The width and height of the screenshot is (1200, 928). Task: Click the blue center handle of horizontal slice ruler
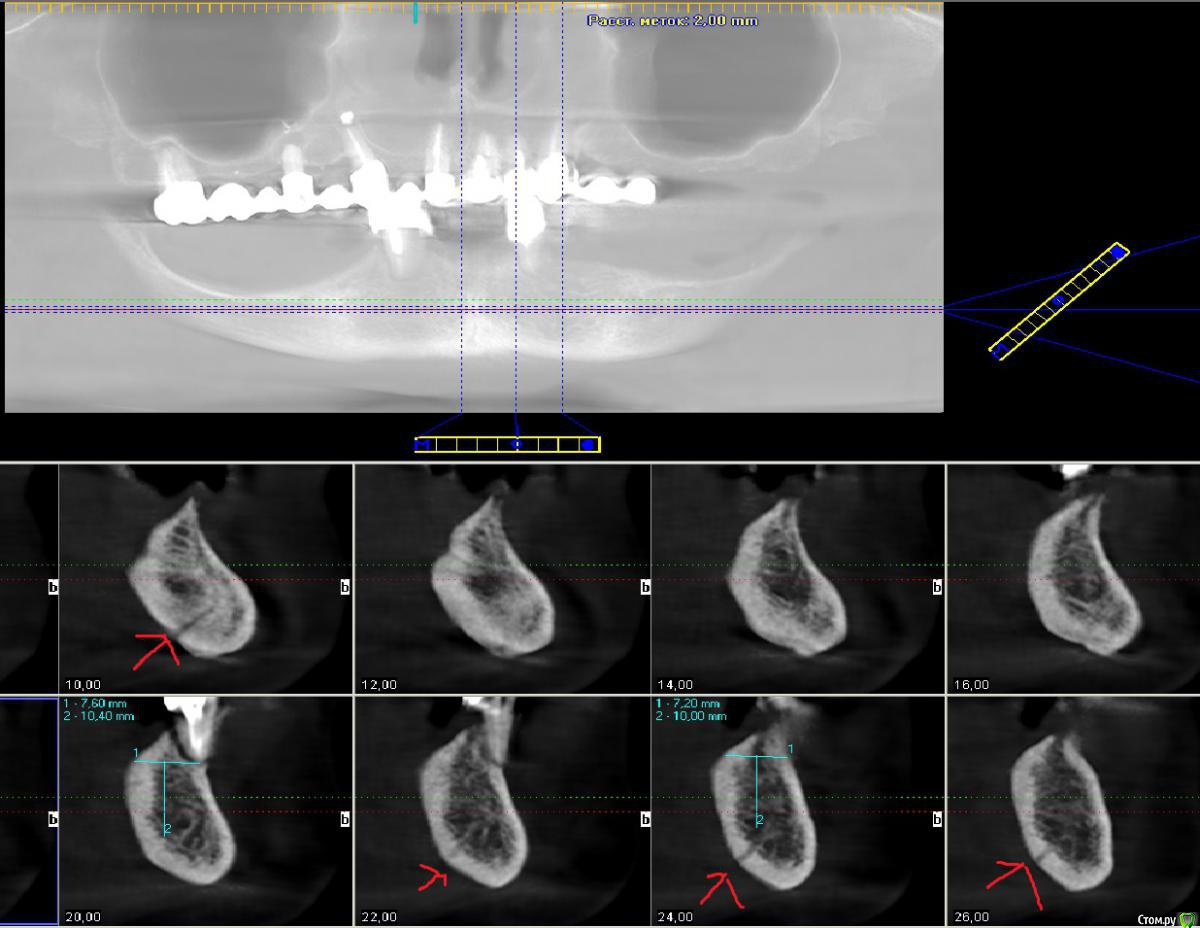click(x=516, y=444)
